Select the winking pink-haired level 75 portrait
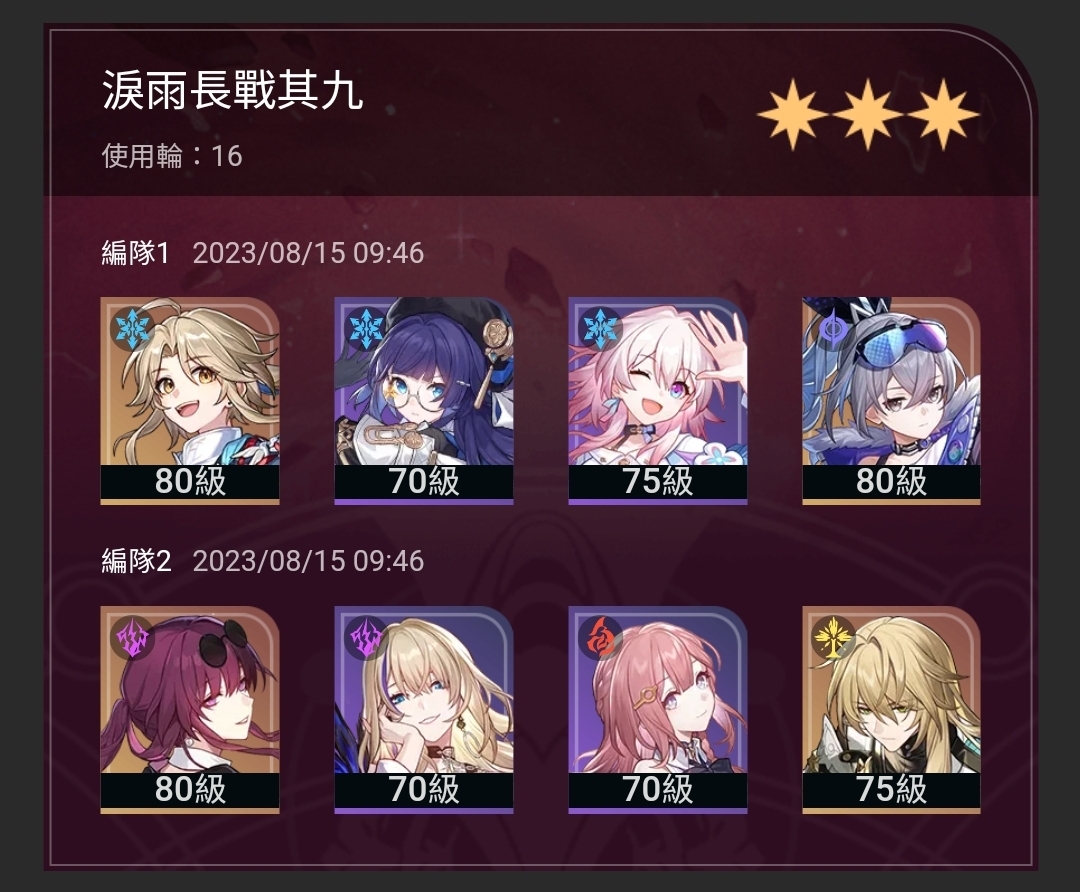 click(x=658, y=401)
